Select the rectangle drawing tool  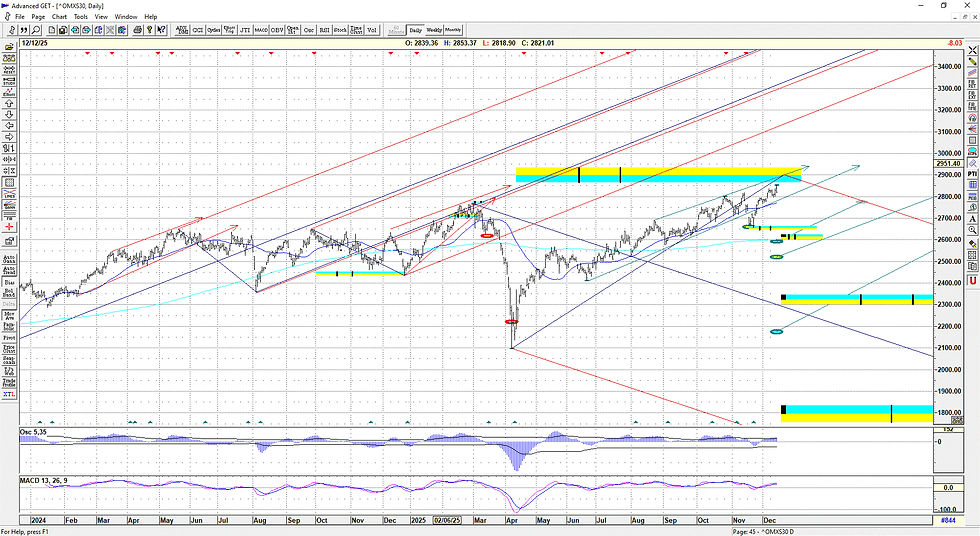coord(972,139)
